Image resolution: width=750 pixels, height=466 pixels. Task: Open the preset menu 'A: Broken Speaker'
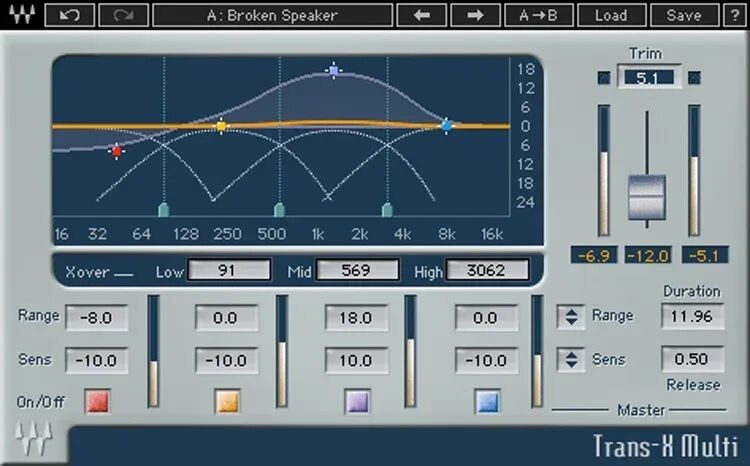tap(273, 15)
